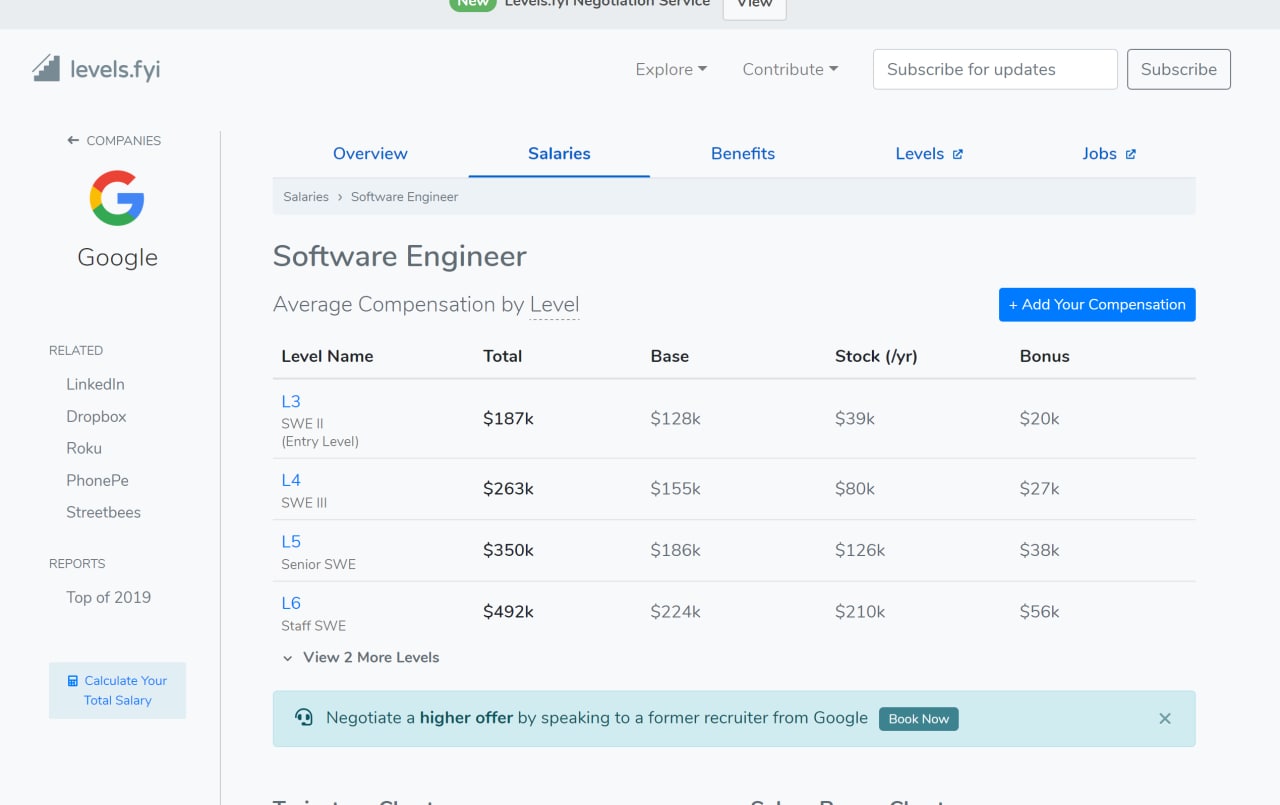Click the levels.fyi staircase logo icon
The height and width of the screenshot is (805, 1280).
[46, 68]
